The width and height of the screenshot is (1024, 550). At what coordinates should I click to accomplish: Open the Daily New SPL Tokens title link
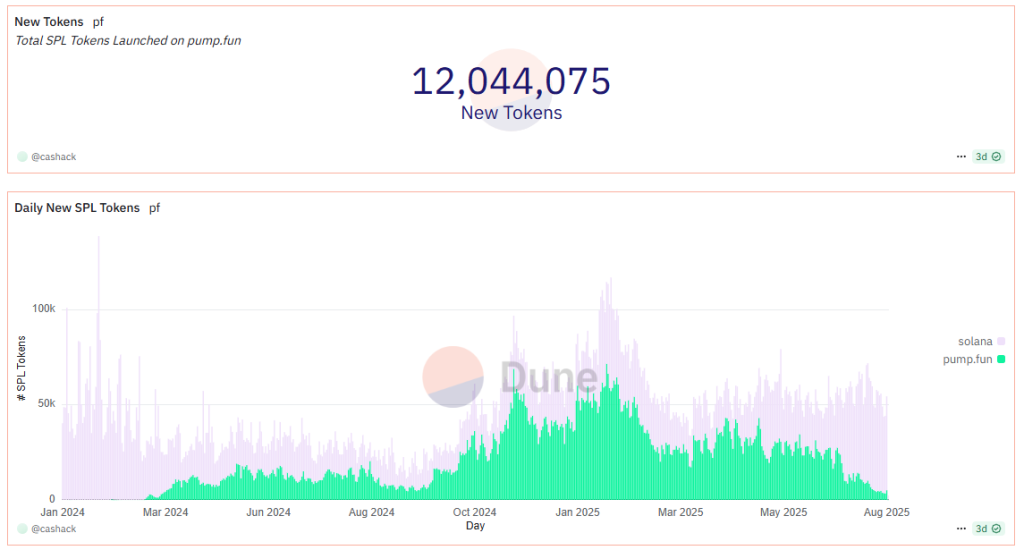[x=77, y=208]
